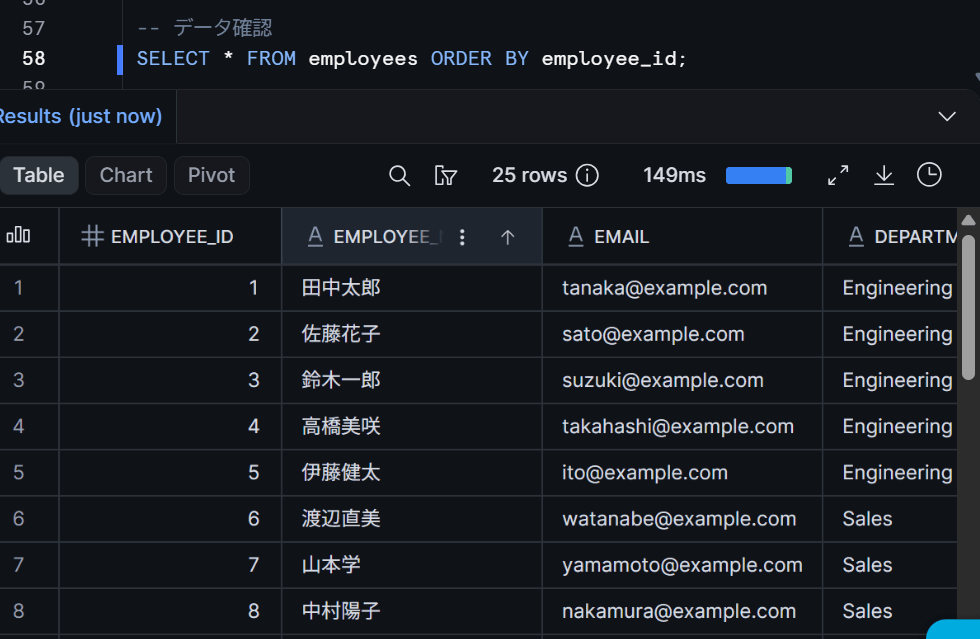Open the results search magnifier icon
Screen dimensions: 980x639
399,176
